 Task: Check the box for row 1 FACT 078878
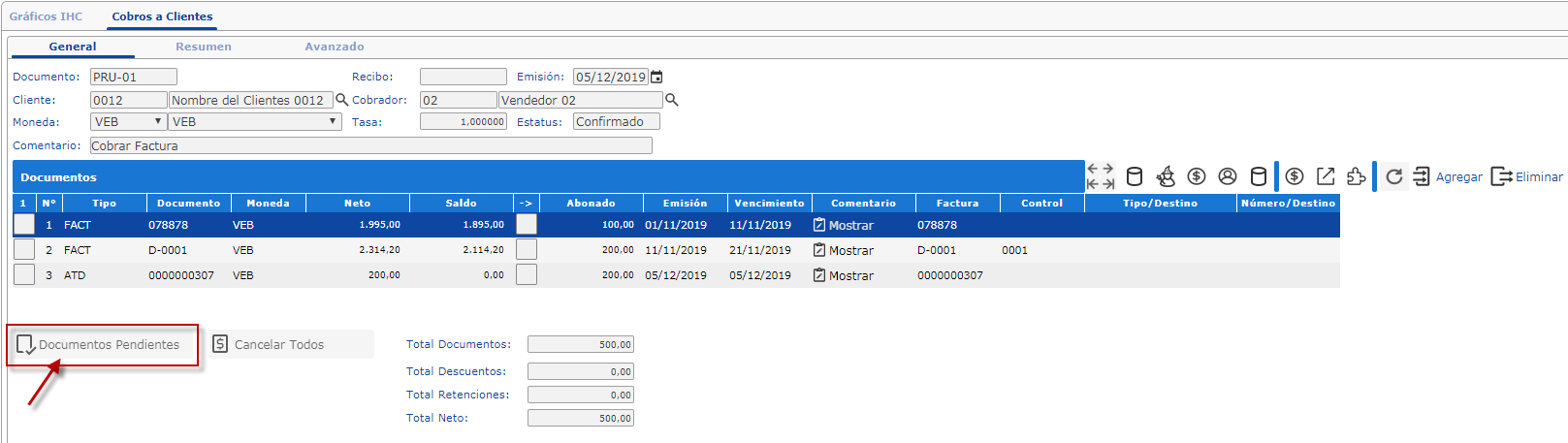[24, 224]
